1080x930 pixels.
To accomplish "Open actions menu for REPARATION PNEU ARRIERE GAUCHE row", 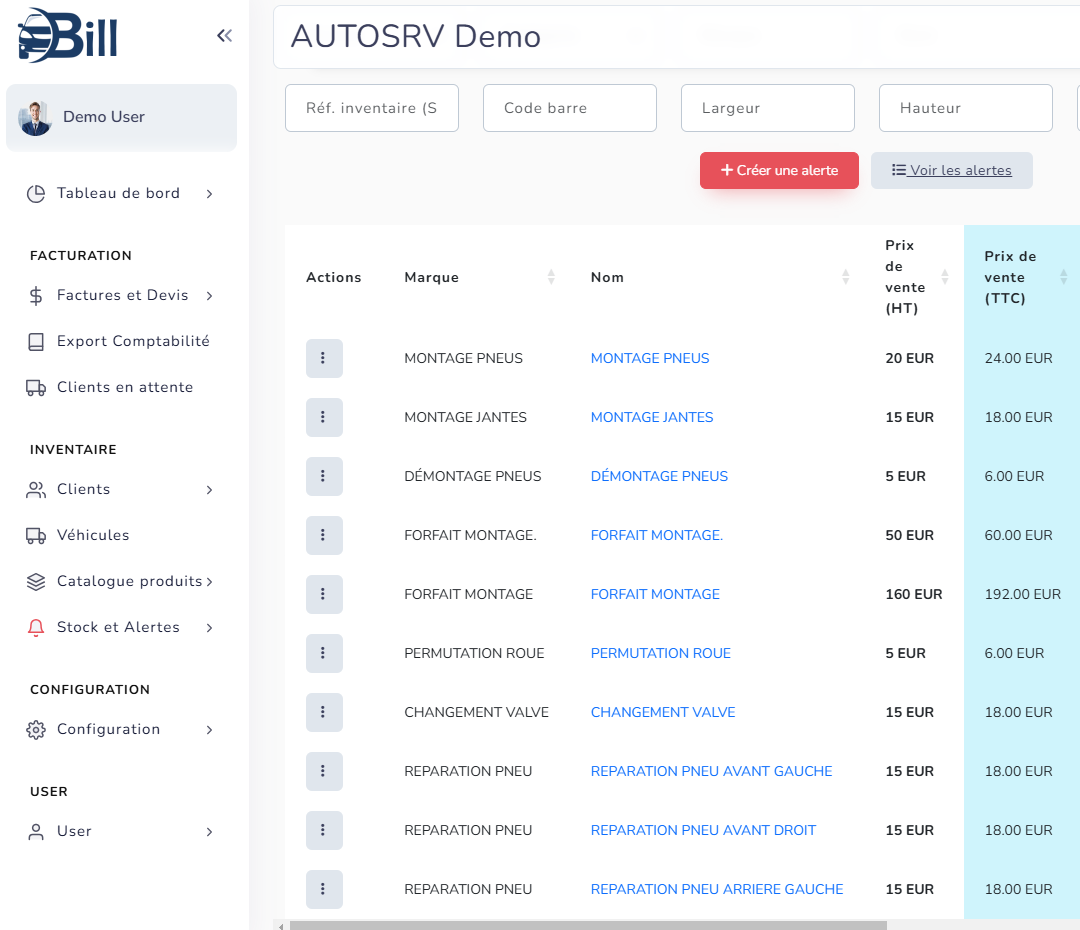I will [324, 889].
